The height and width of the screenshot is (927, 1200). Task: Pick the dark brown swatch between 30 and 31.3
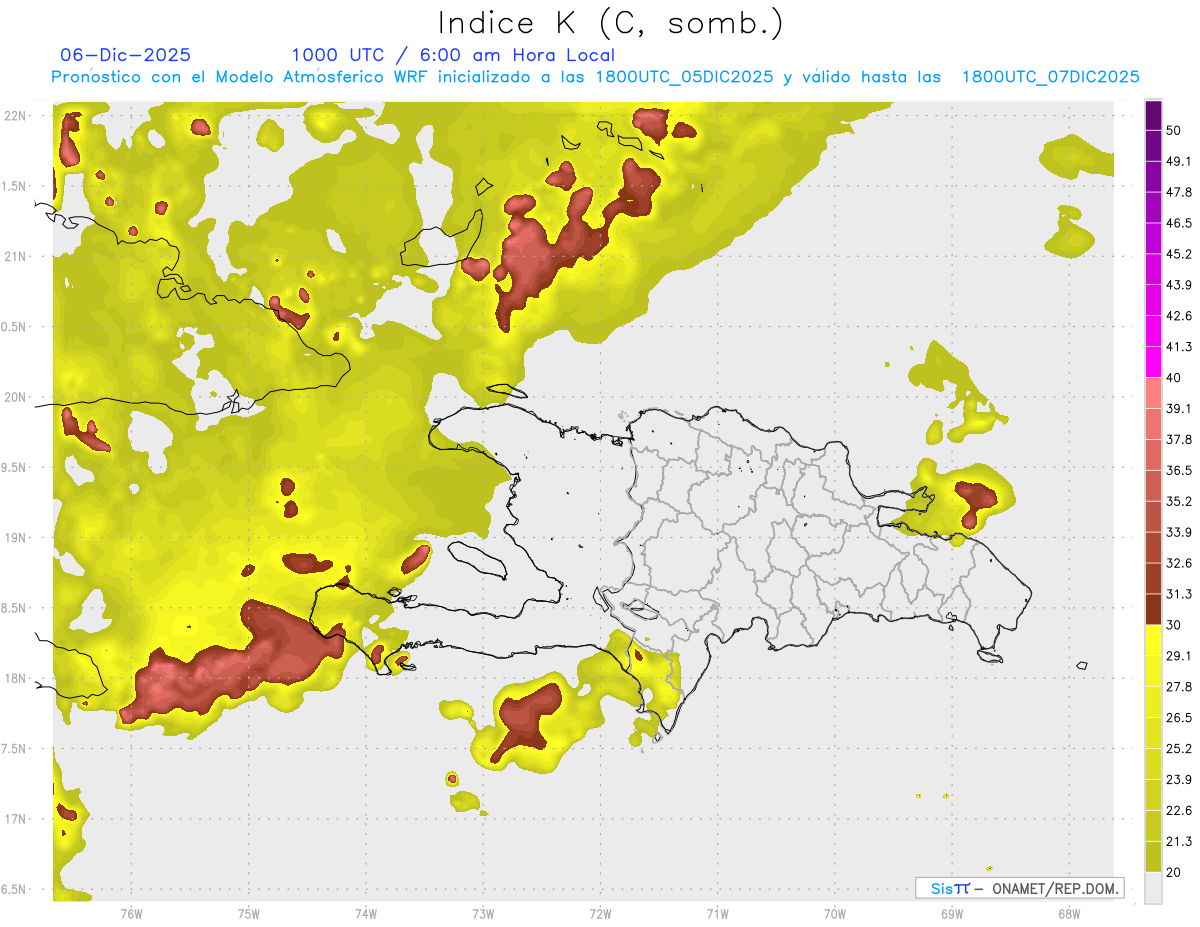tap(1153, 609)
